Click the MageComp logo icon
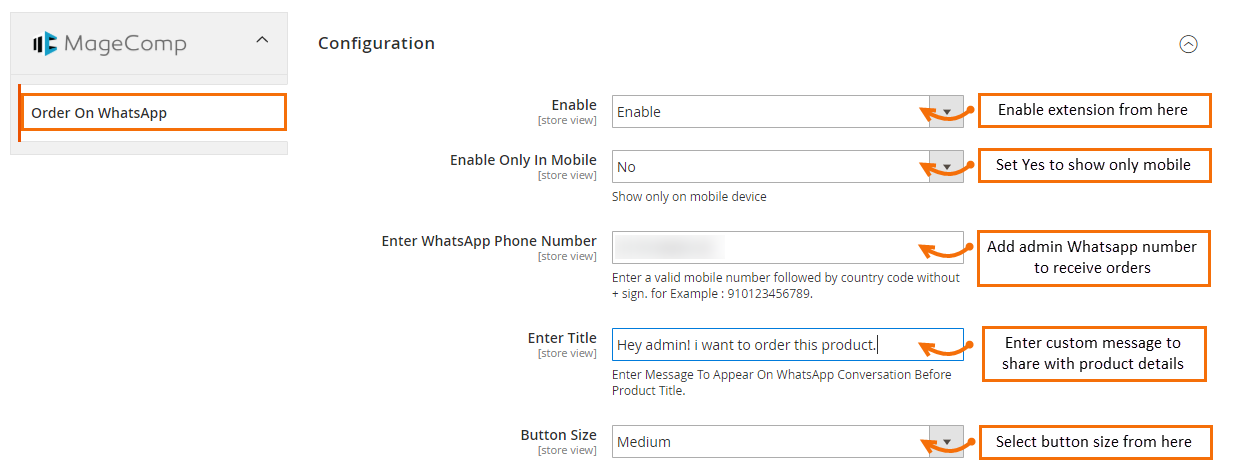The height and width of the screenshot is (472, 1235). [45, 43]
